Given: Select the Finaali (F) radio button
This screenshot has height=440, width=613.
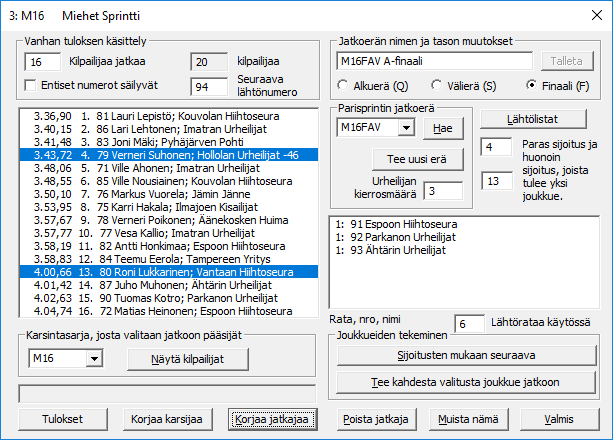Looking at the screenshot, I should 531,84.
